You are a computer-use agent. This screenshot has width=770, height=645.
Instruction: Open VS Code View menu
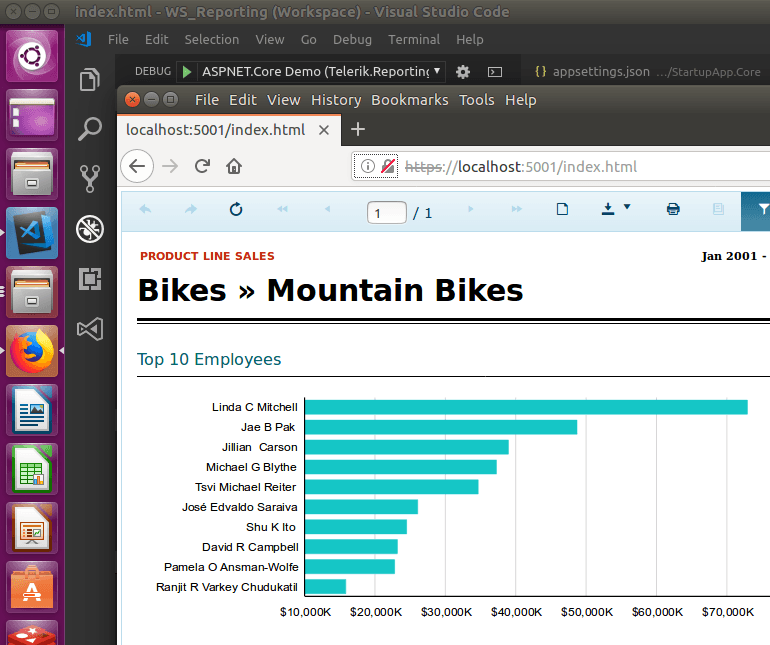pos(270,40)
